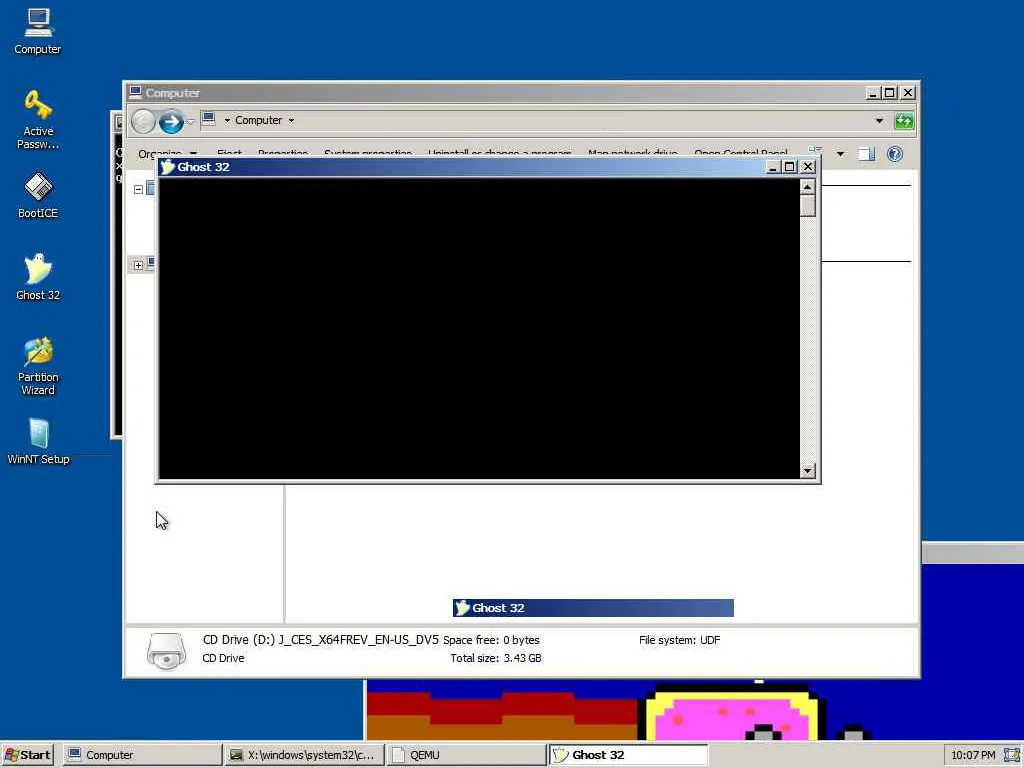
Task: Open the Computer desktop icon
Action: click(38, 31)
